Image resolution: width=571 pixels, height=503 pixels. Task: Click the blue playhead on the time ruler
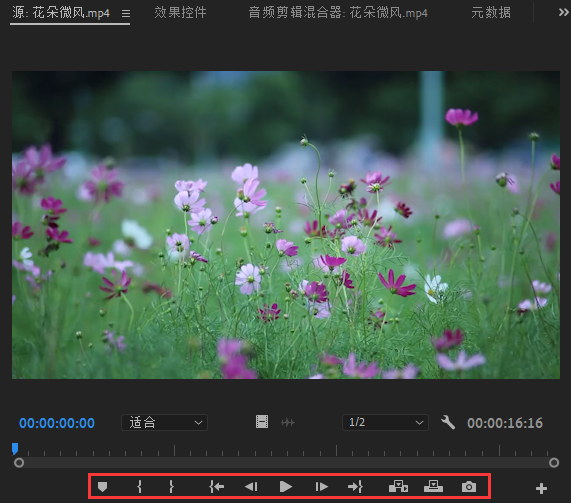tap(15, 449)
